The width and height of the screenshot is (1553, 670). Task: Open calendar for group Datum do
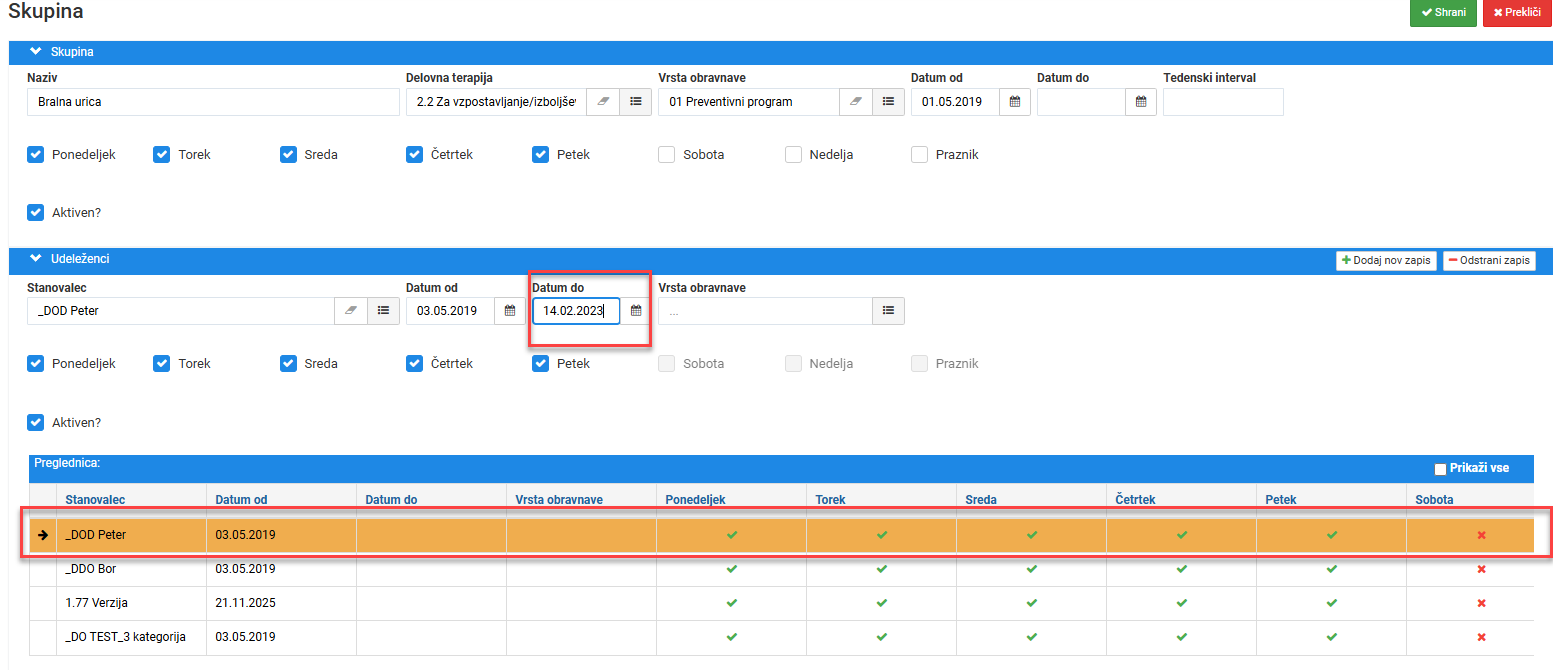[x=1141, y=102]
